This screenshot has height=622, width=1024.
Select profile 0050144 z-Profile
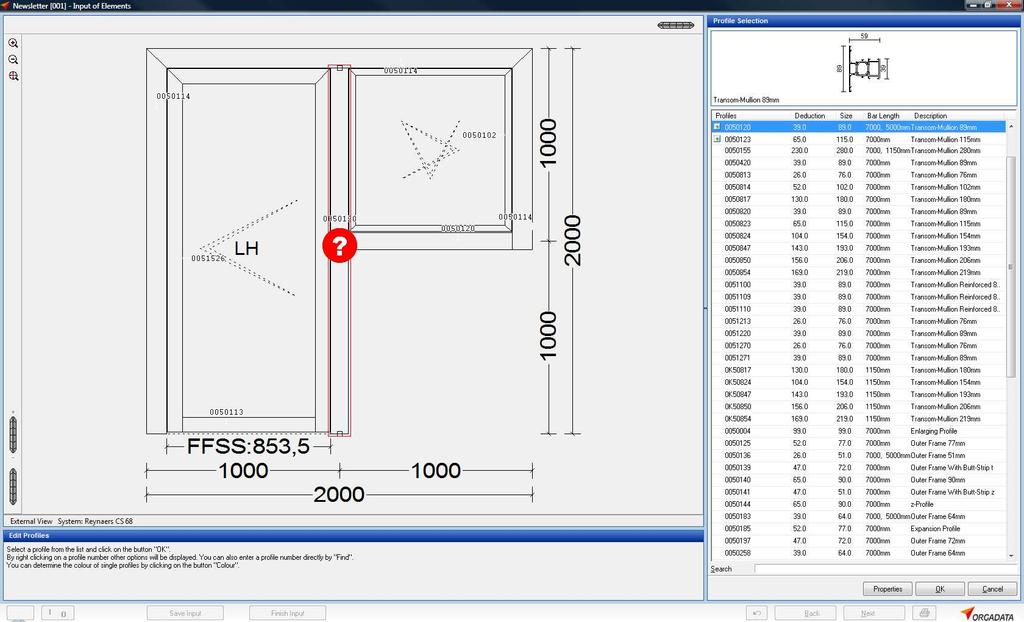click(859, 504)
